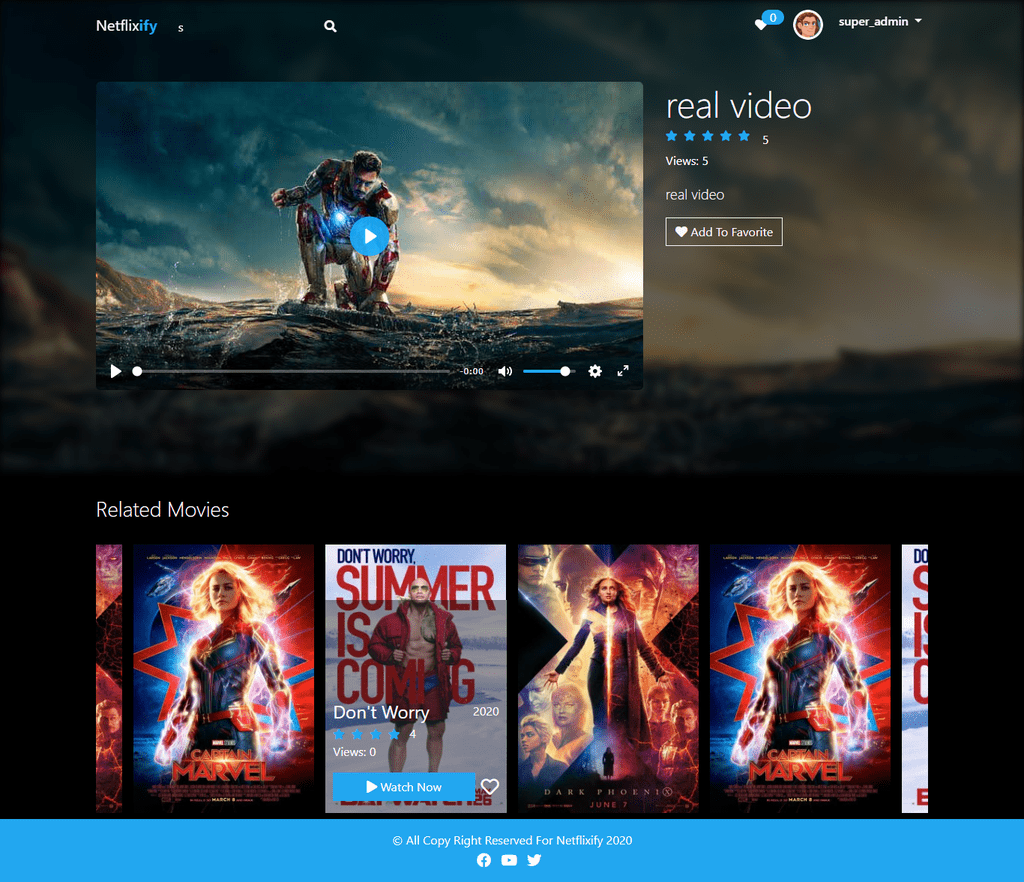Click the small play button in player controls
This screenshot has width=1024, height=882.
[116, 371]
